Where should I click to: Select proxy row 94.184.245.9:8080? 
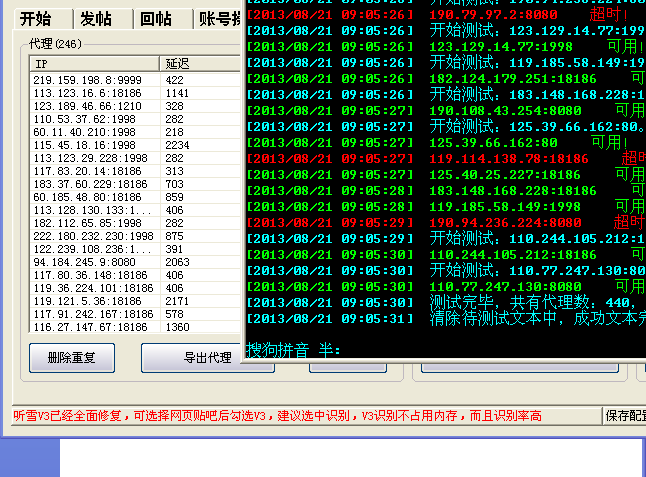(94, 262)
